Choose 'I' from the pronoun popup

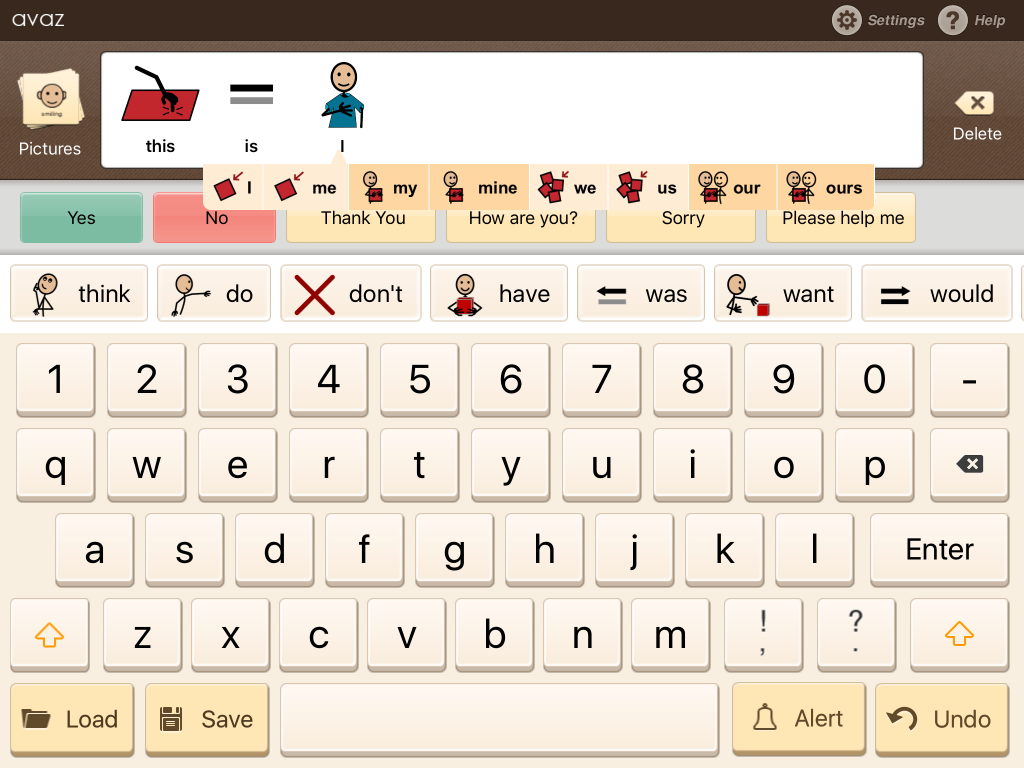pyautogui.click(x=233, y=187)
